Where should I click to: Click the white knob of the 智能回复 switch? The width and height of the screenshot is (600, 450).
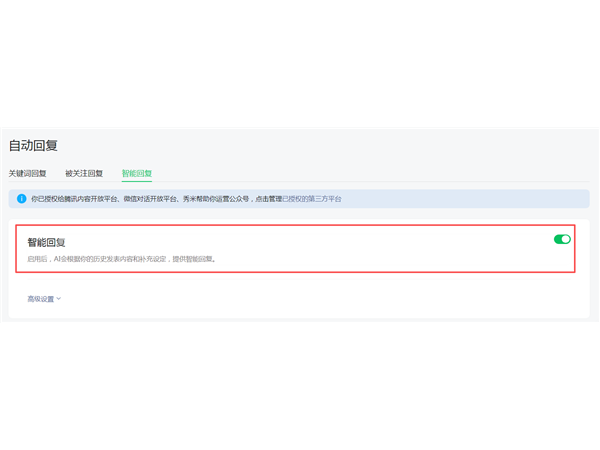coord(566,239)
